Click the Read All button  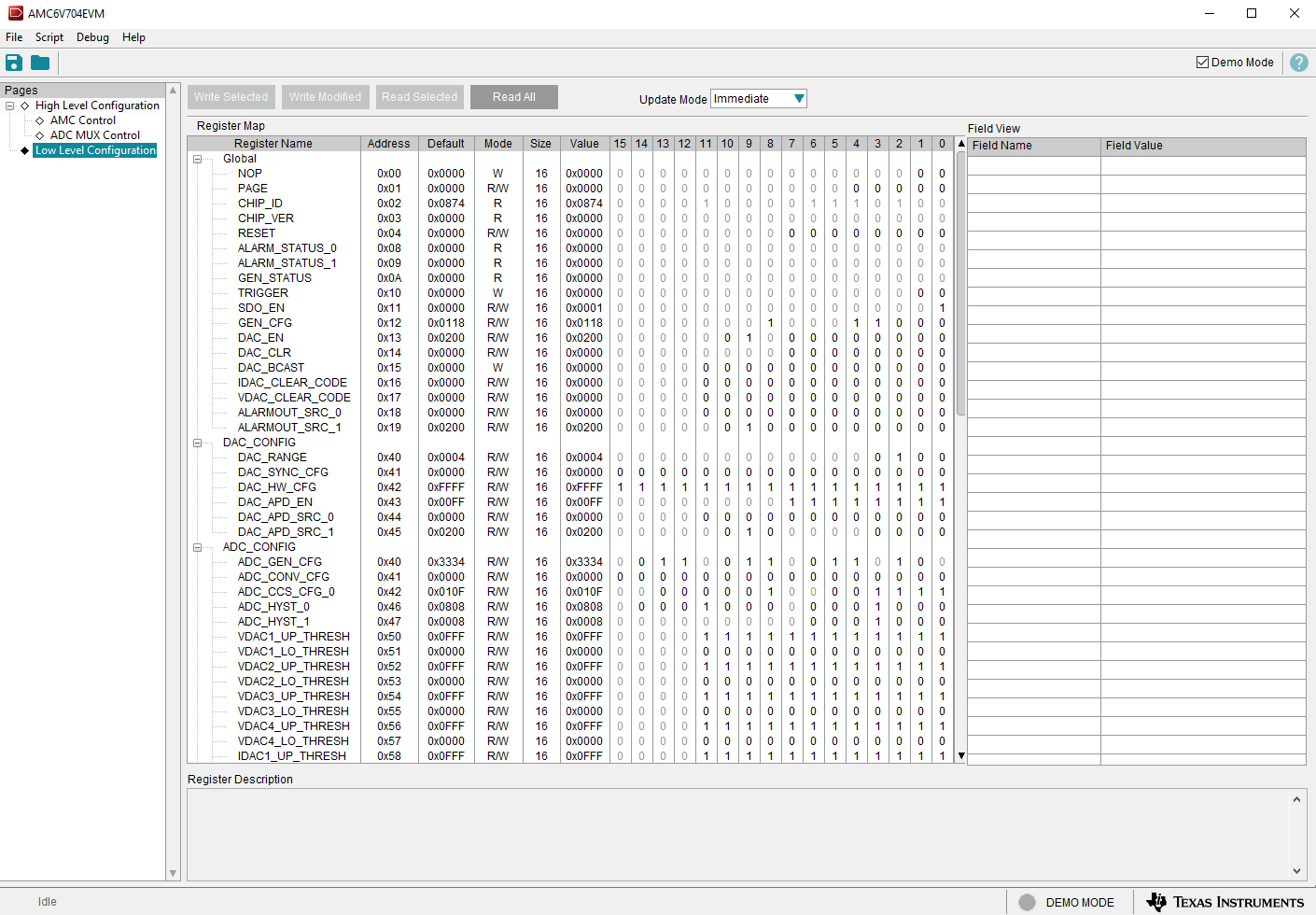[514, 97]
